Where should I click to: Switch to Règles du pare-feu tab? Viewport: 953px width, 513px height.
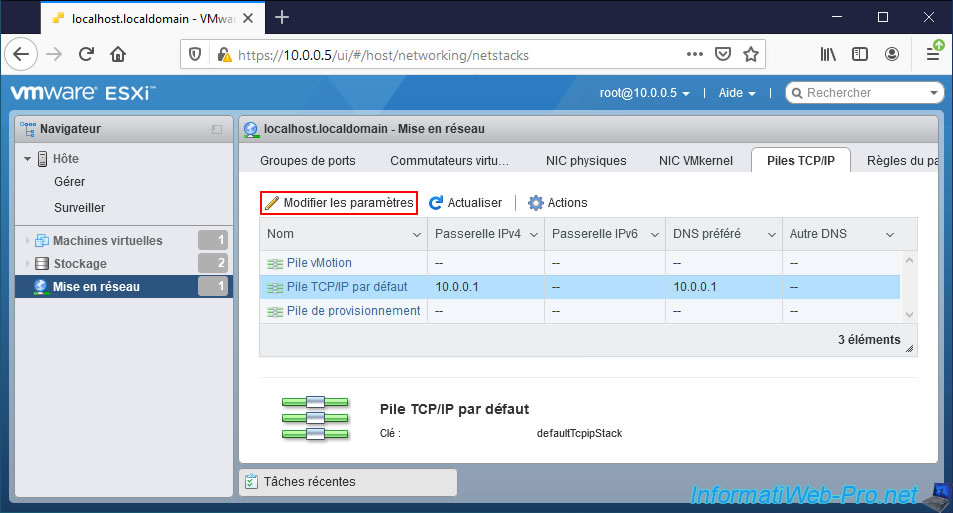click(902, 161)
